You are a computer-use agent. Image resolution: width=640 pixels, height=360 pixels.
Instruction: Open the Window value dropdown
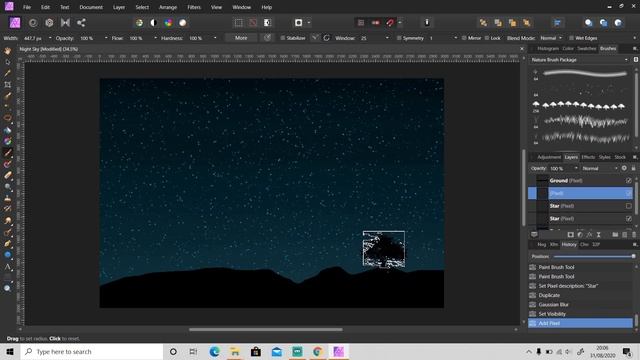point(387,38)
